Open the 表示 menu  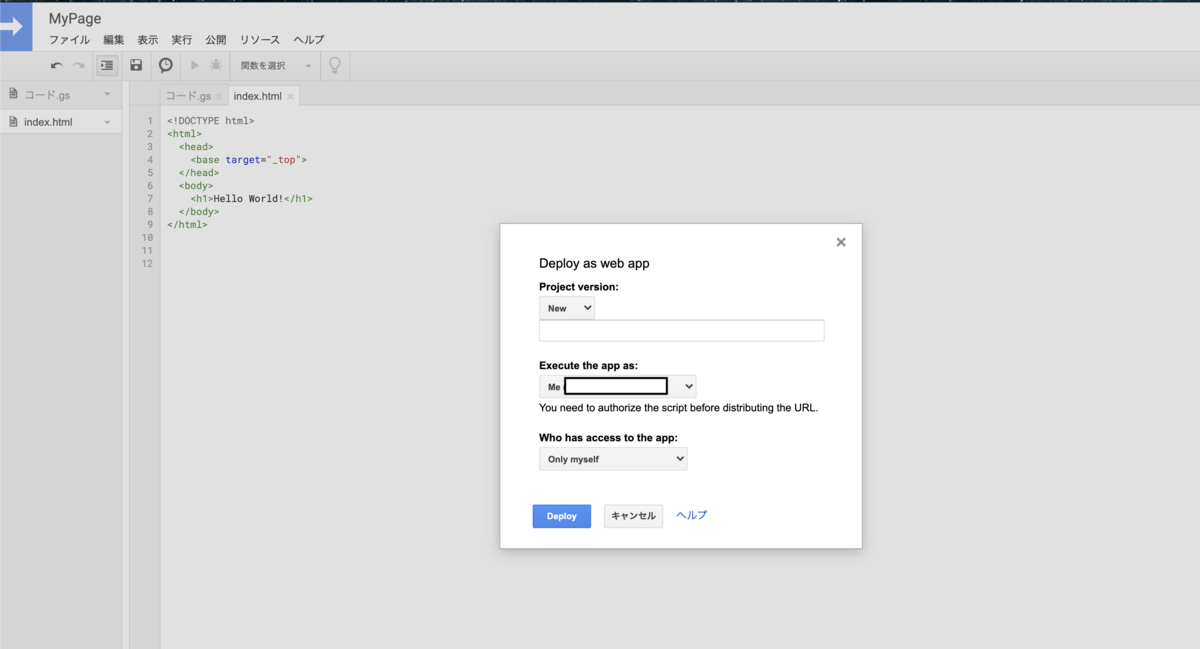pos(148,40)
